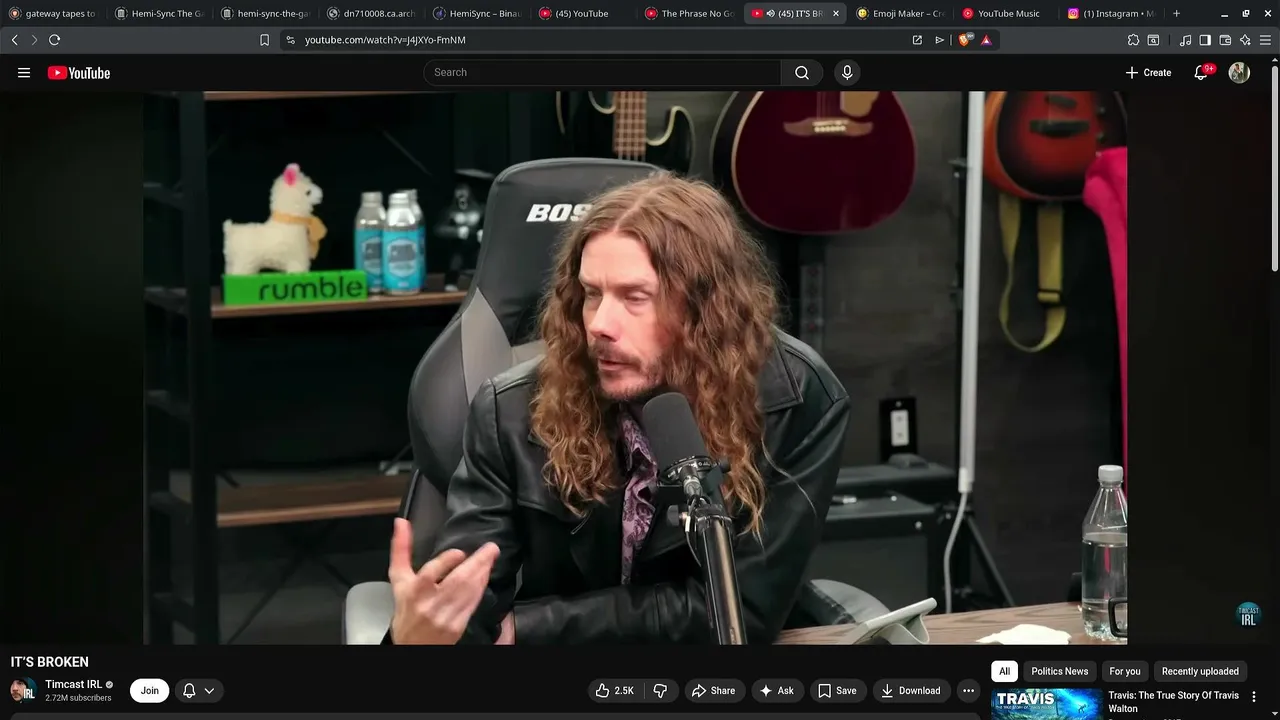Open Travis: The True Story video title
The width and height of the screenshot is (1280, 720).
coord(1173,702)
